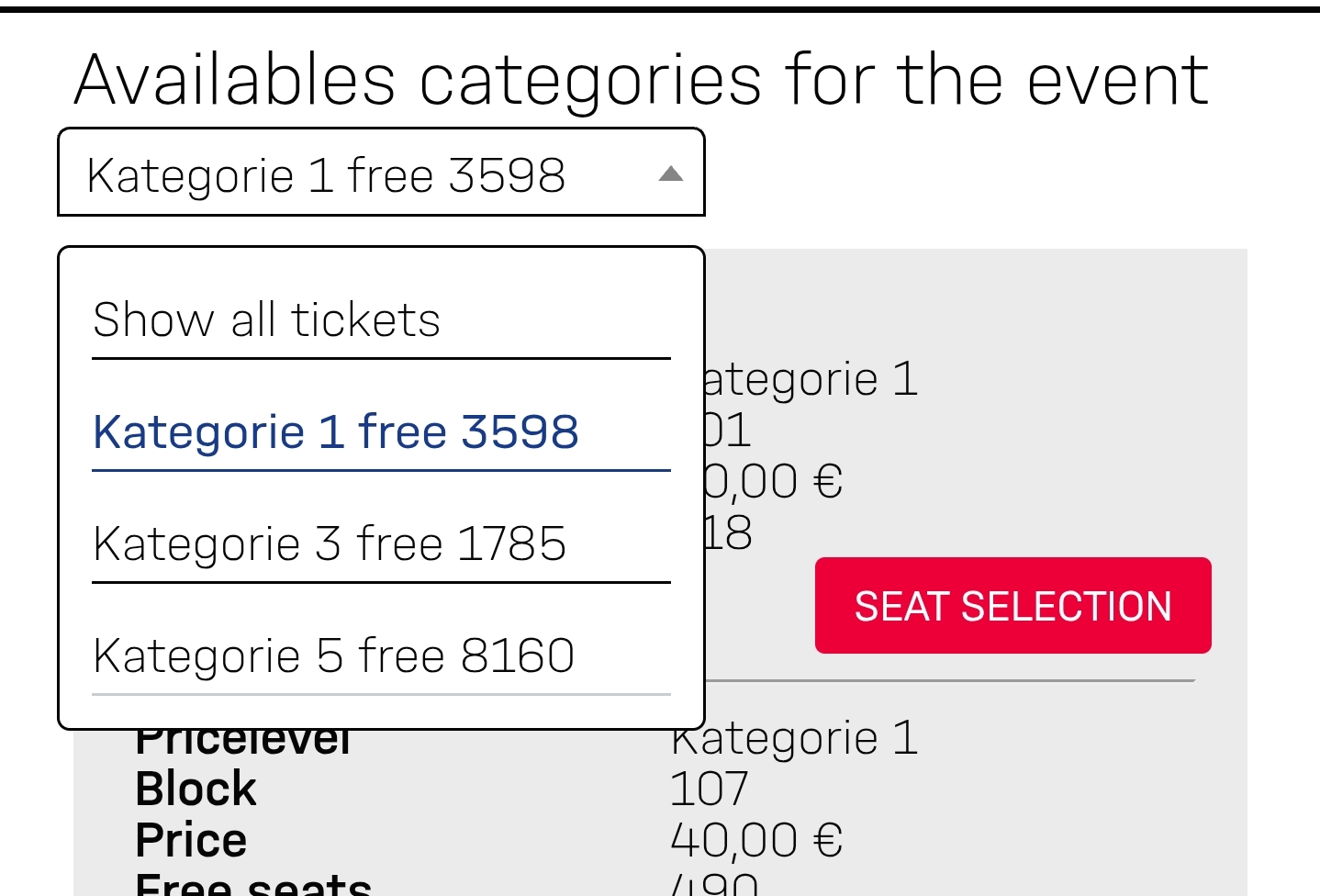Click the dropdown arrow triangle icon
This screenshot has width=1320, height=896.
tap(671, 174)
